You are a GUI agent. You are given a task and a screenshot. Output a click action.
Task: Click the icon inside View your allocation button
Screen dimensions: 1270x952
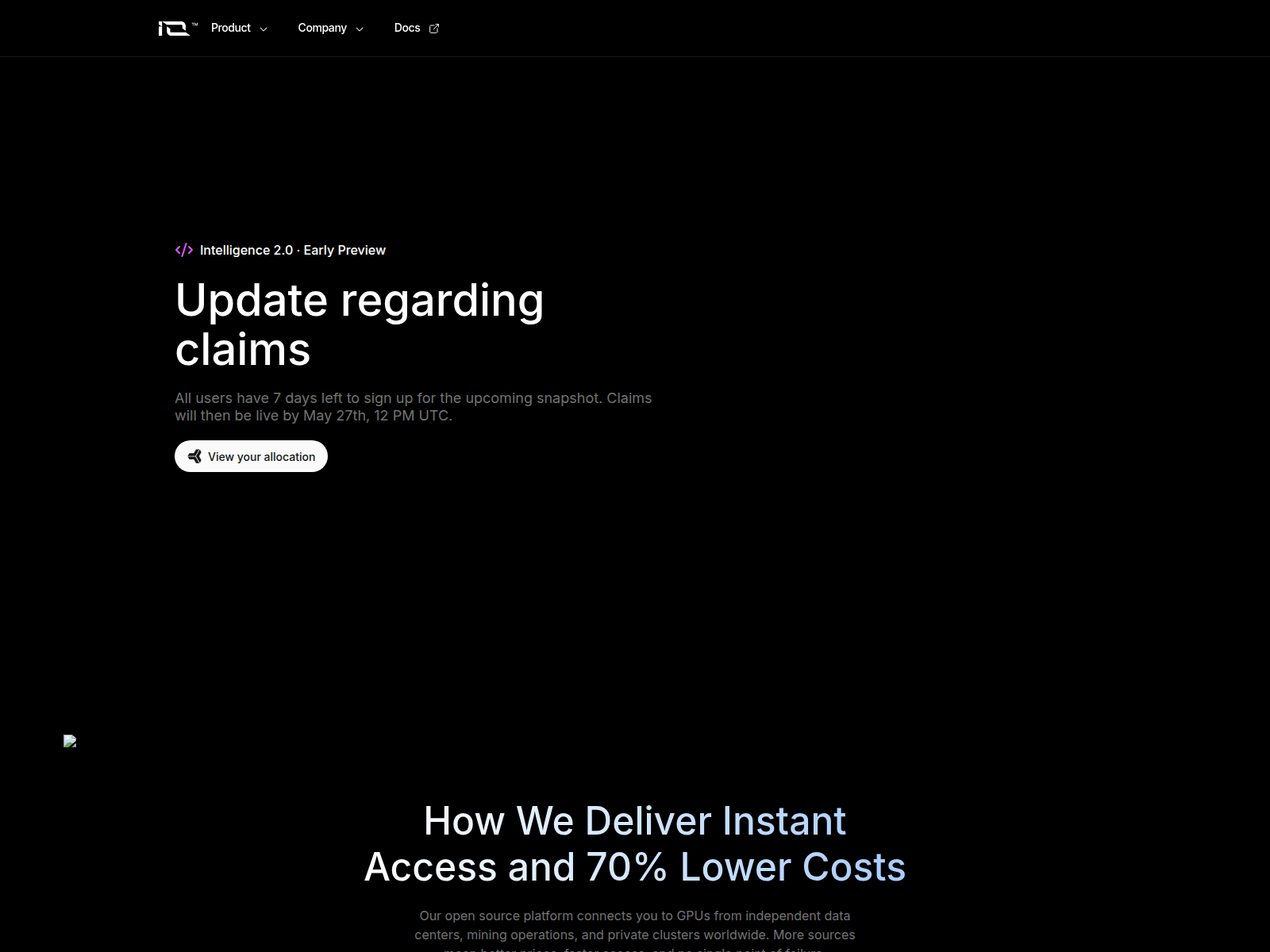194,456
